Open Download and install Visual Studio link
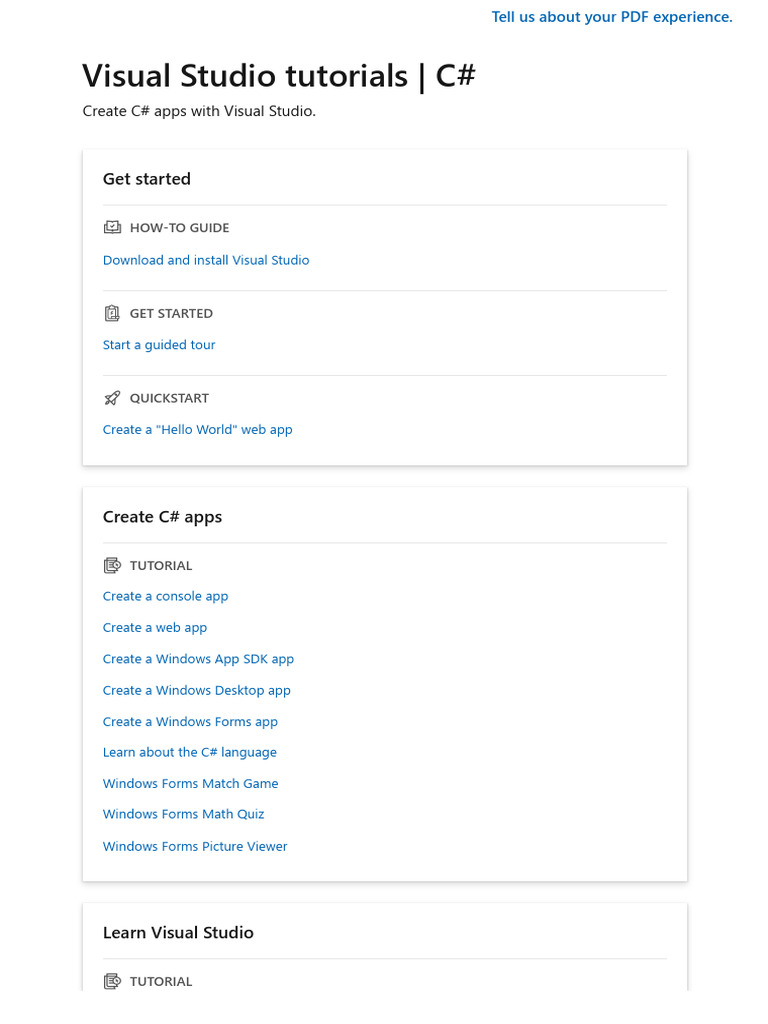Screen dimensions: 768x1024 (206, 260)
